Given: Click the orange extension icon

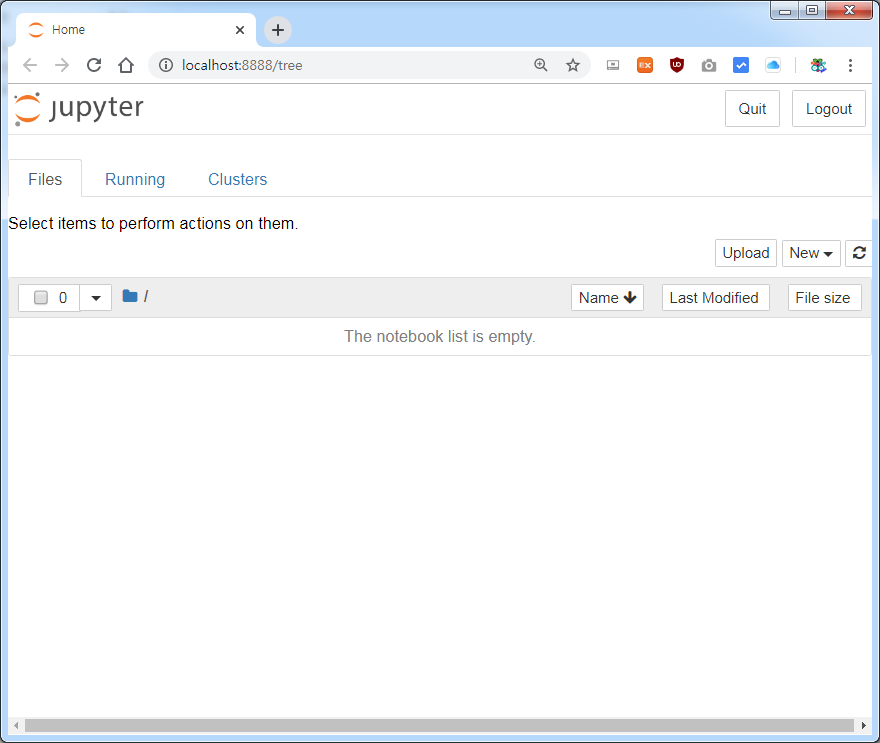Looking at the screenshot, I should coord(645,66).
